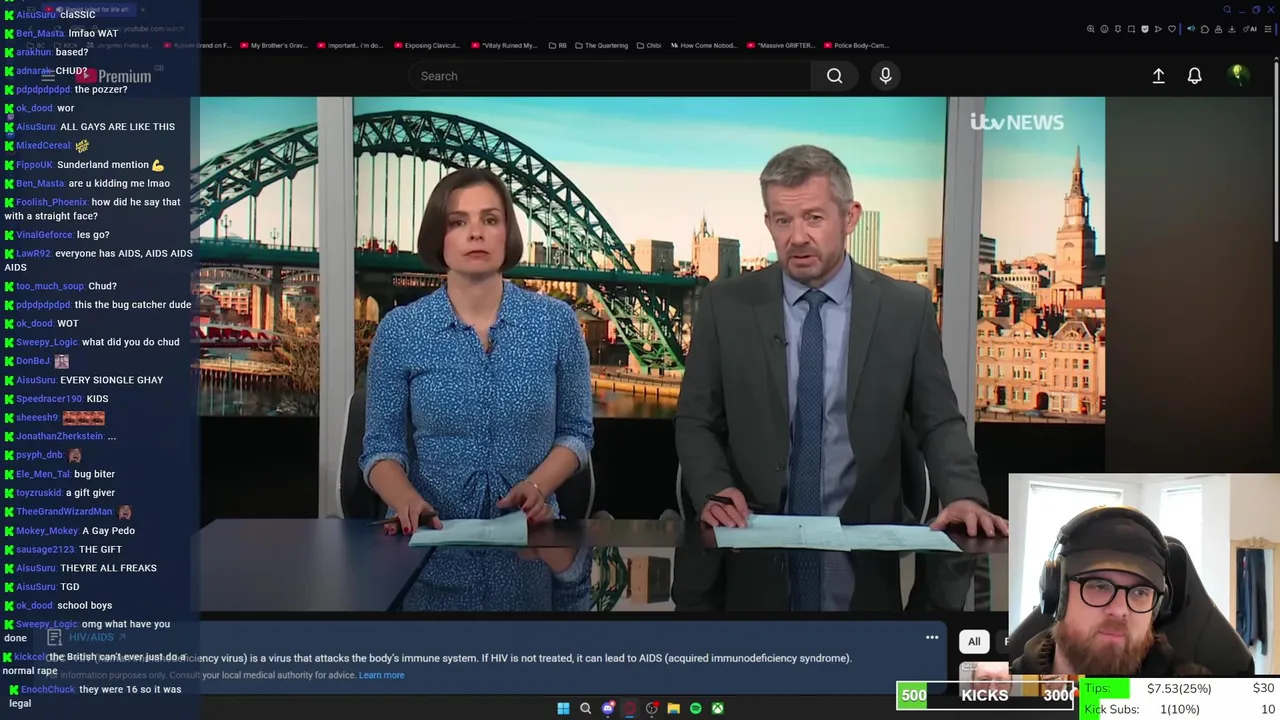Viewport: 1280px width, 720px height.
Task: Click the YouTube search magnifier button
Action: click(x=834, y=76)
